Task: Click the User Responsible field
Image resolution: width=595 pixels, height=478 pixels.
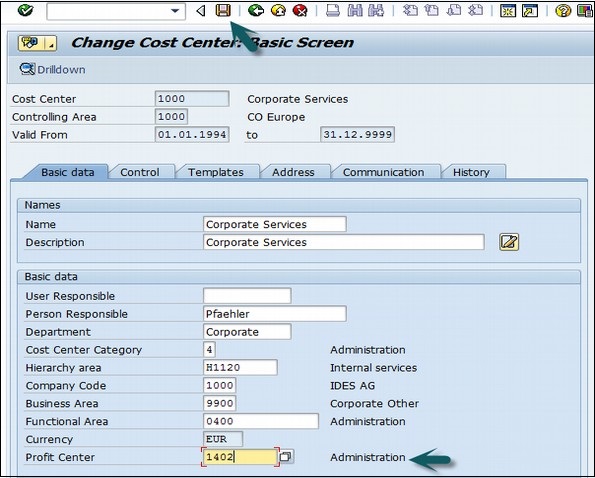Action: point(247,296)
